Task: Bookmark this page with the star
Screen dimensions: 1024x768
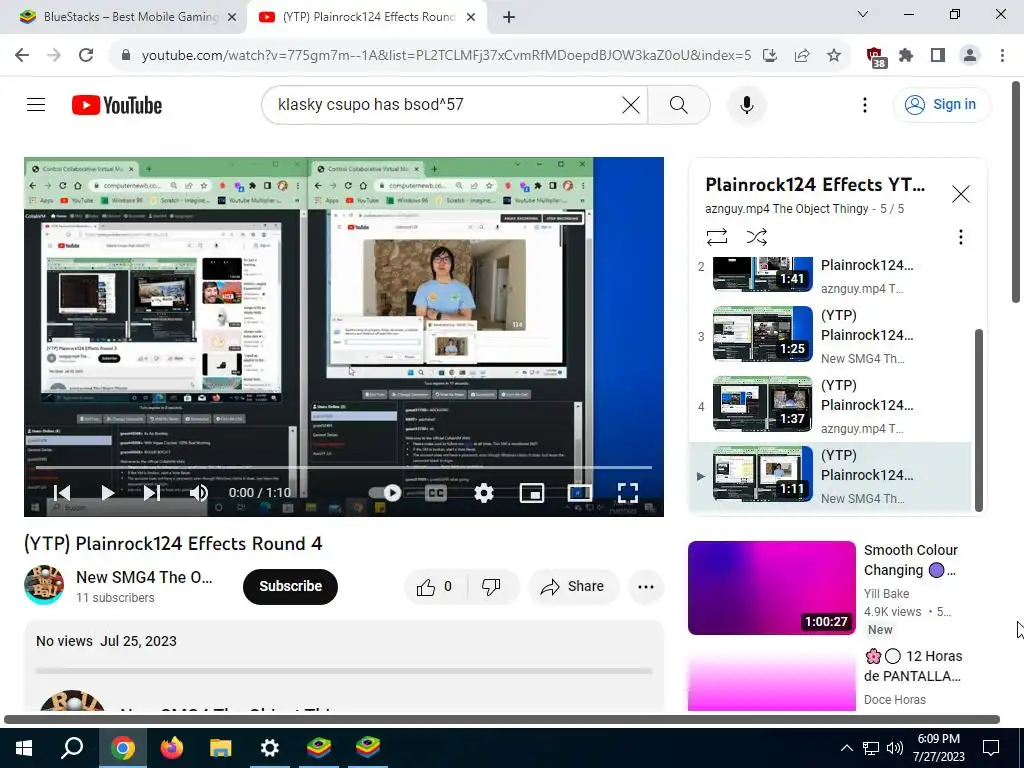Action: click(833, 56)
